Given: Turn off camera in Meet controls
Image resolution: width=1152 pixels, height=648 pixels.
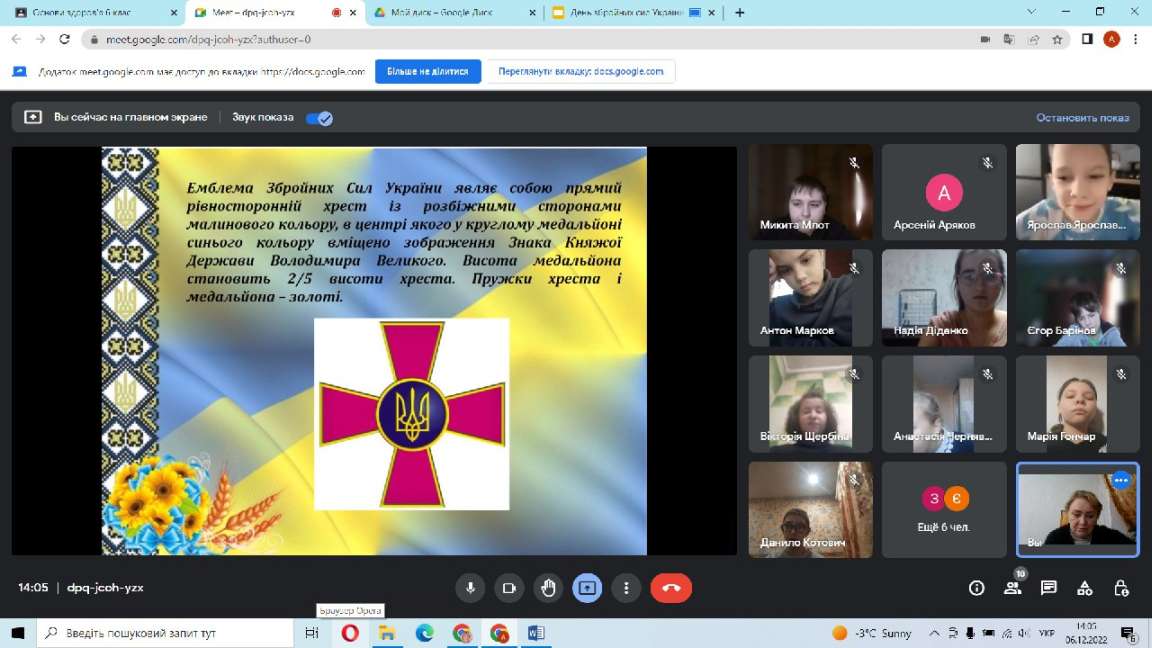Looking at the screenshot, I should pyautogui.click(x=509, y=588).
